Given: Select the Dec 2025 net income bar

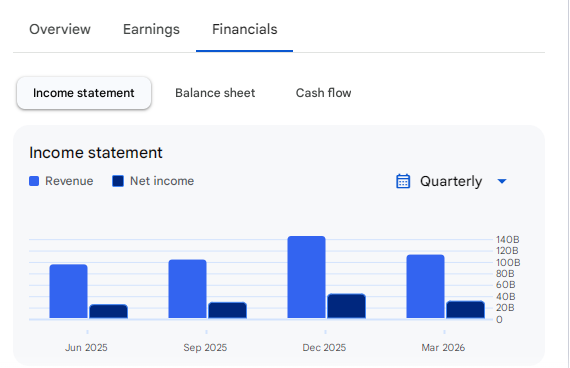Looking at the screenshot, I should pyautogui.click(x=346, y=306).
